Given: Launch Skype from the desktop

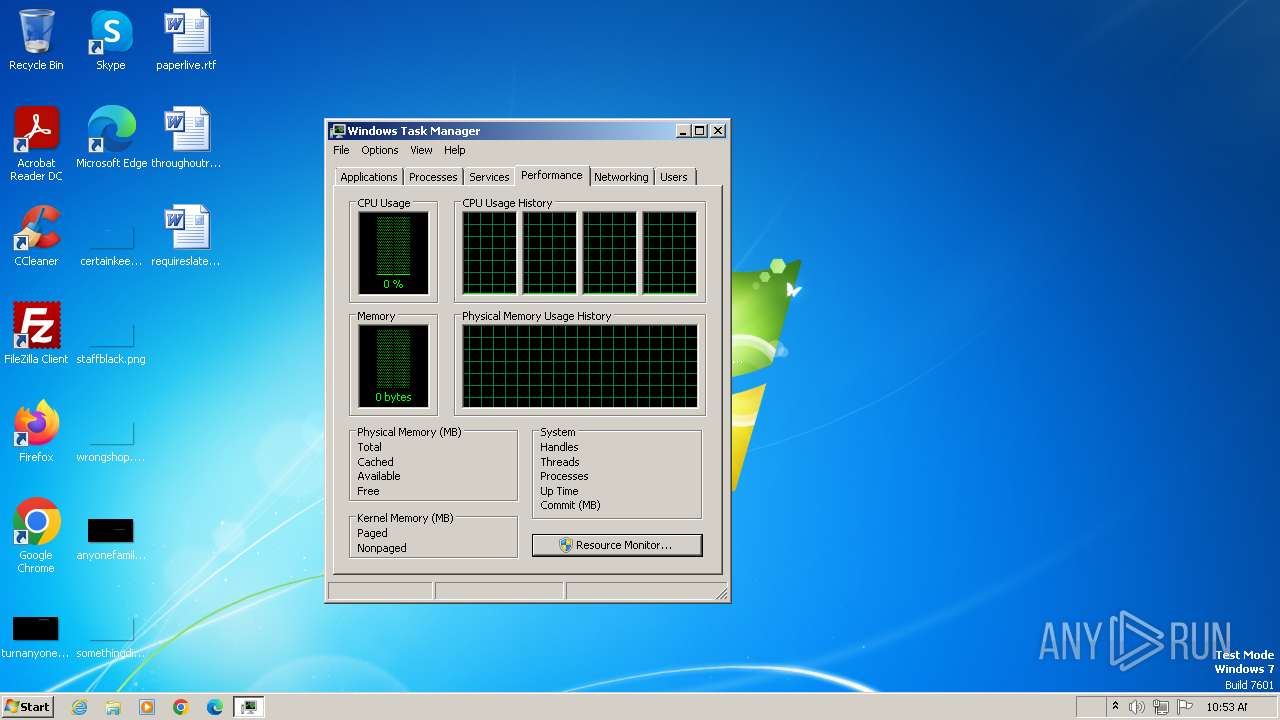Looking at the screenshot, I should (110, 40).
